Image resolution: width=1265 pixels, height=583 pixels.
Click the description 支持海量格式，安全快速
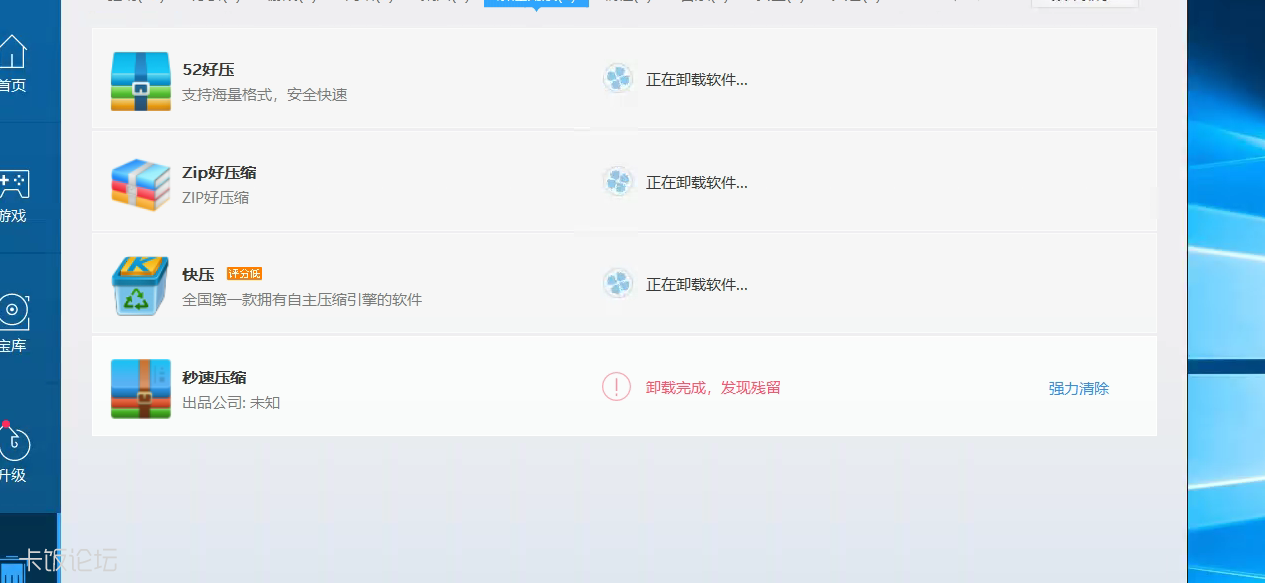(265, 95)
